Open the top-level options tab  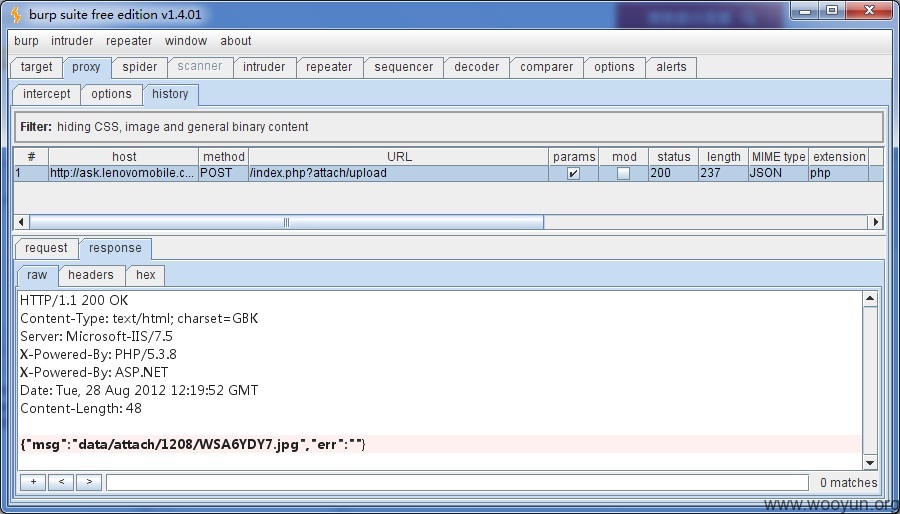(614, 67)
